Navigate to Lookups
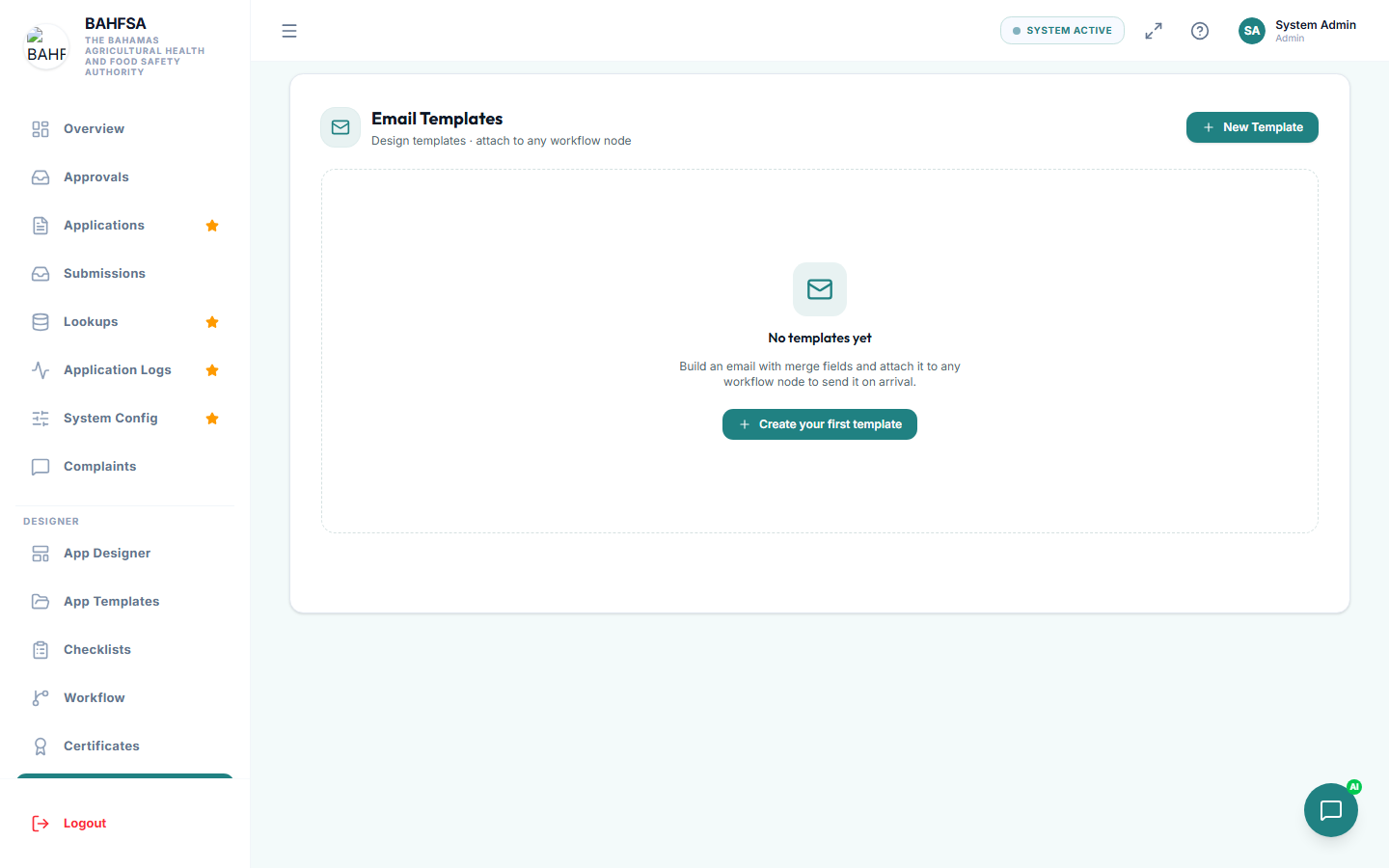This screenshot has height=868, width=1389. tap(125, 322)
